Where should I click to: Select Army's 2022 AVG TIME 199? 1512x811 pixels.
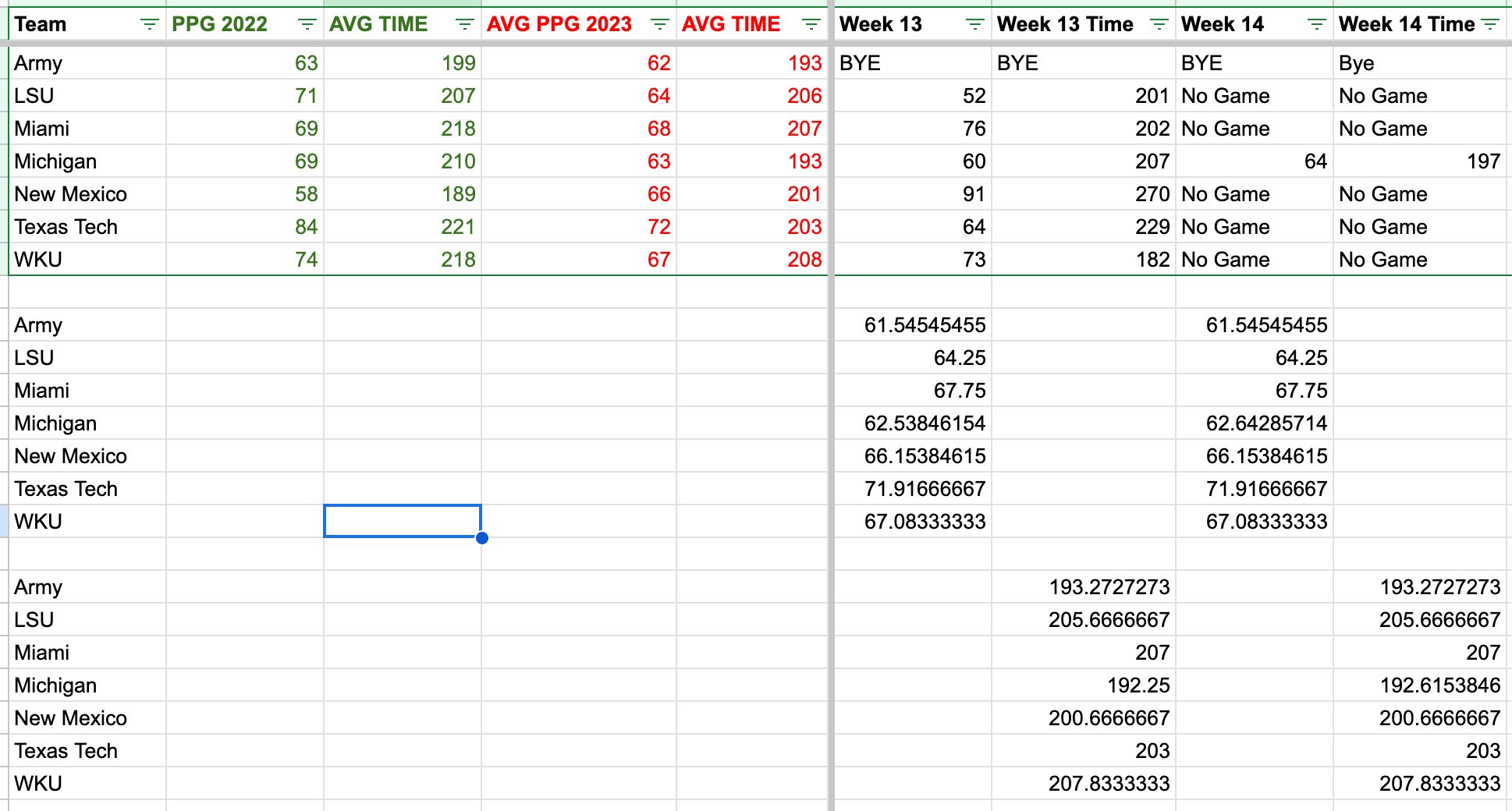[x=403, y=63]
